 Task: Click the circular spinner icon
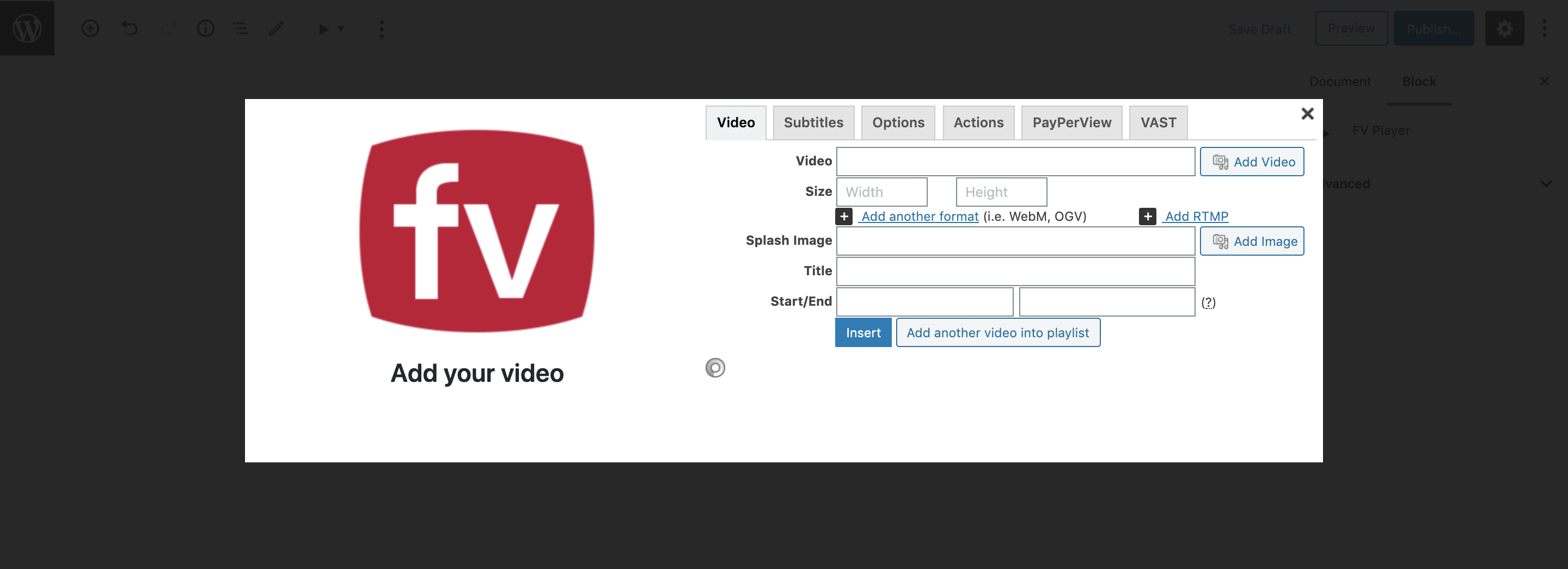pos(715,368)
